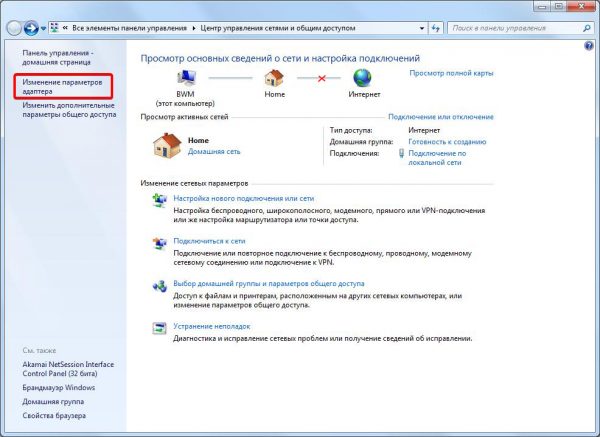Click icon beside 'Подключиться к сети'

[x=160, y=243]
